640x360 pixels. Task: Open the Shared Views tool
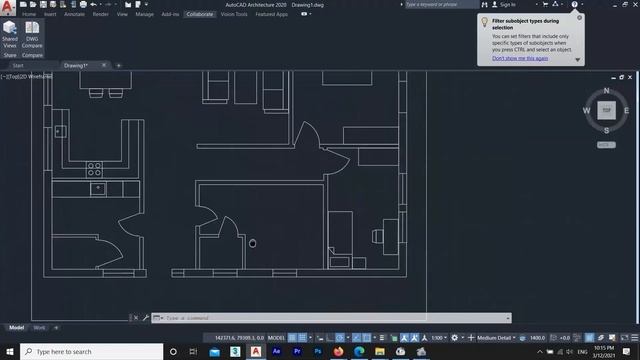click(x=10, y=34)
